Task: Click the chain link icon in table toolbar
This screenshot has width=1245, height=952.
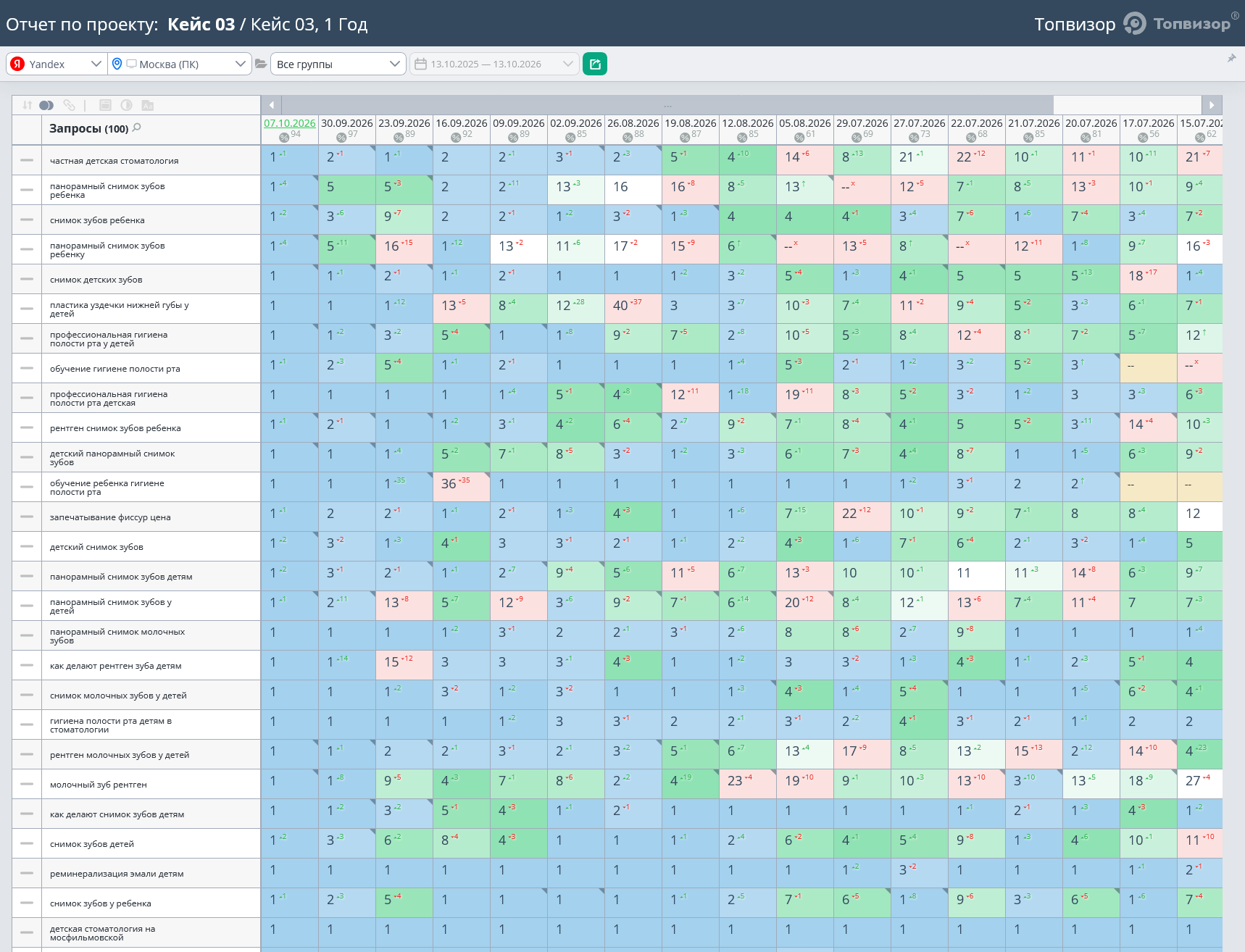Action: point(69,105)
